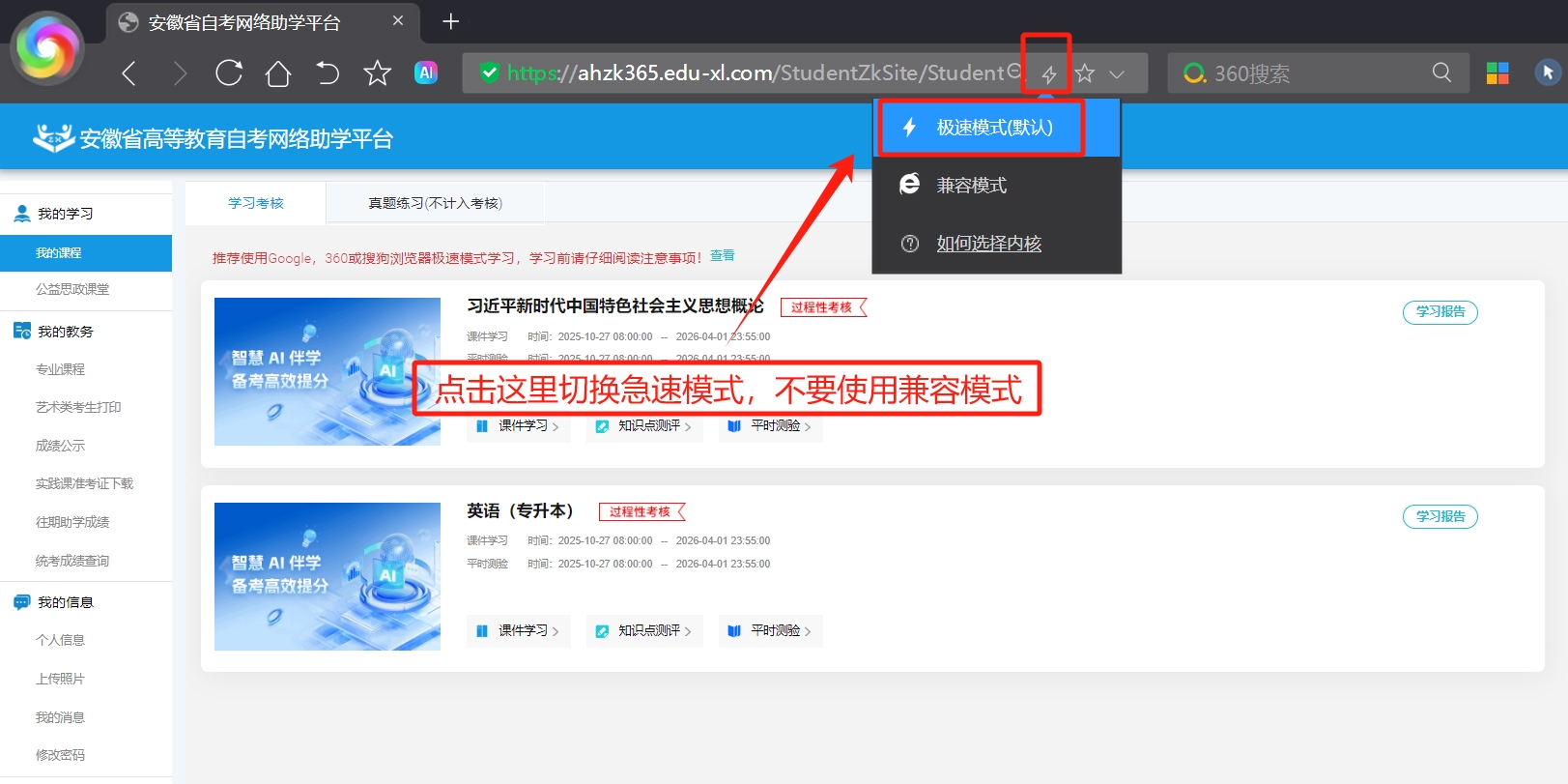Select 极速模式(默认) option

click(x=996, y=128)
